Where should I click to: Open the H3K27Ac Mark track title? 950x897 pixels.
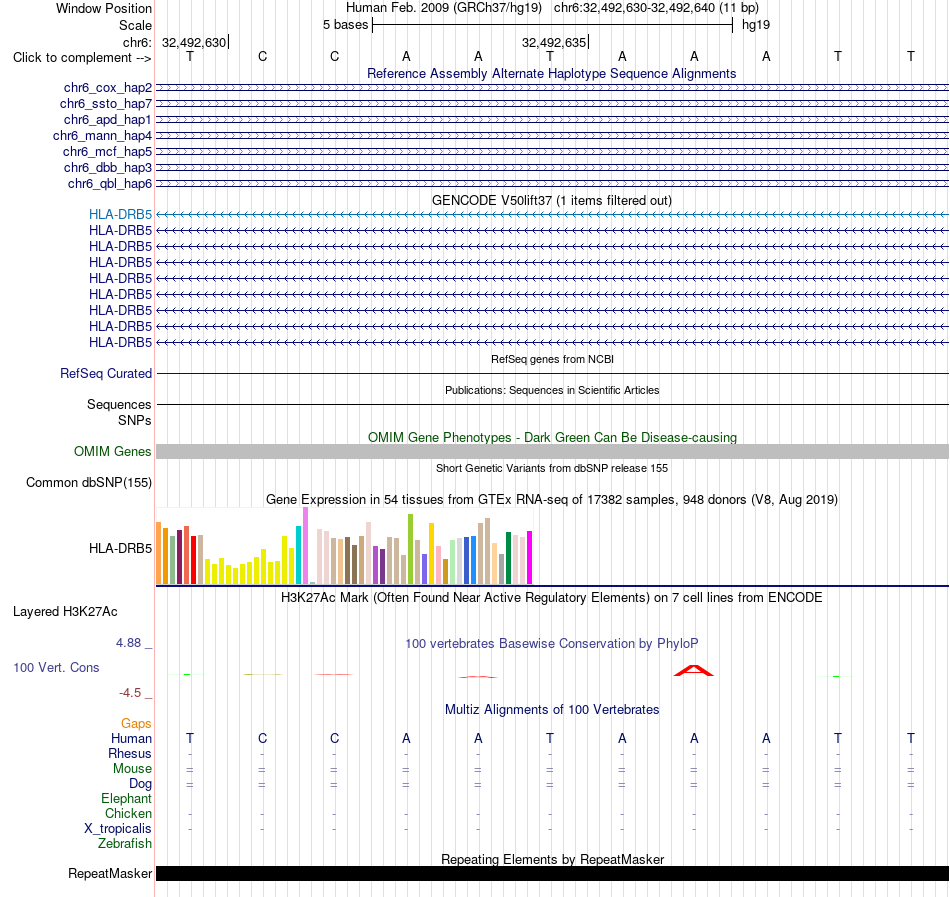coord(552,598)
